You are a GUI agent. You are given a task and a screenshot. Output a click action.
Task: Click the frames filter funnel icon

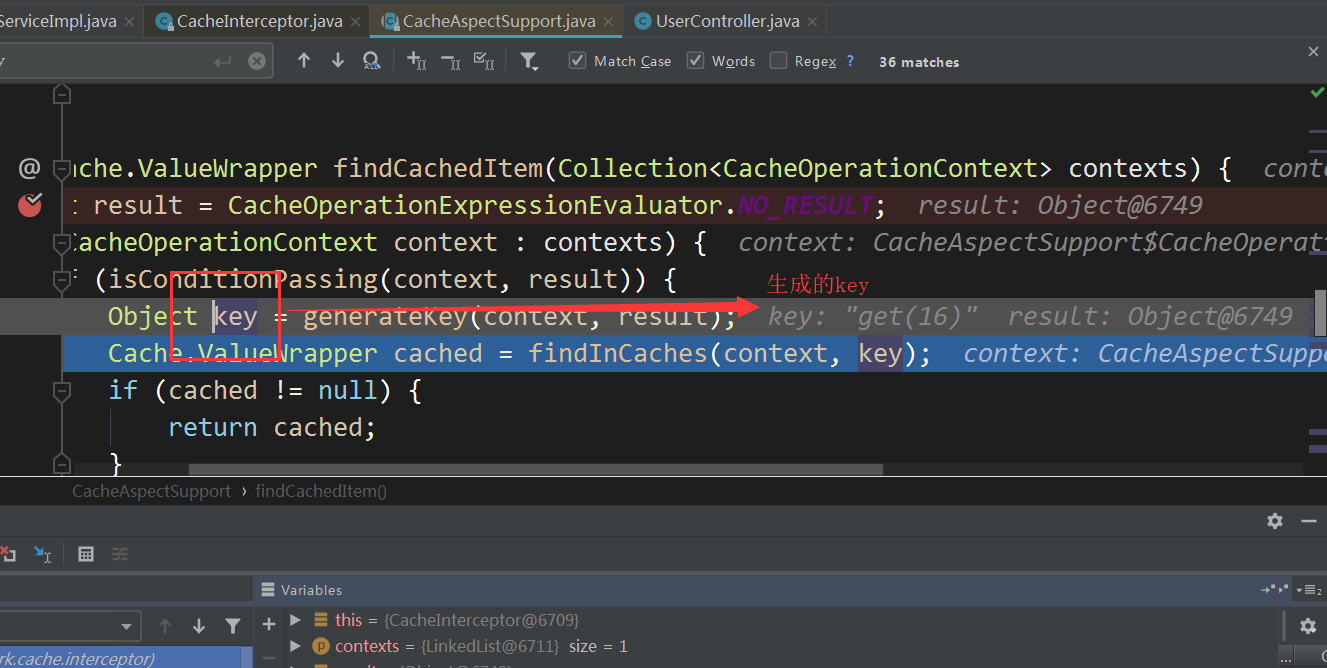click(233, 626)
